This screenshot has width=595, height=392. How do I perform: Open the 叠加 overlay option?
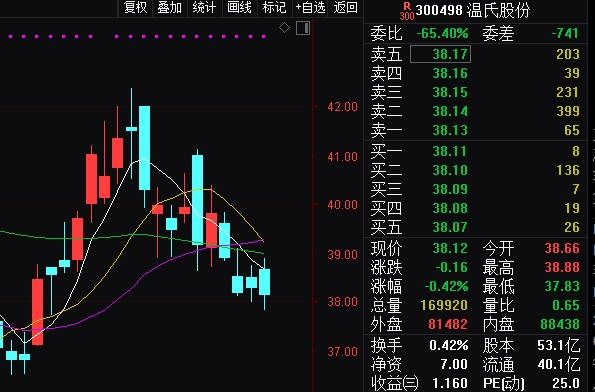coord(170,8)
